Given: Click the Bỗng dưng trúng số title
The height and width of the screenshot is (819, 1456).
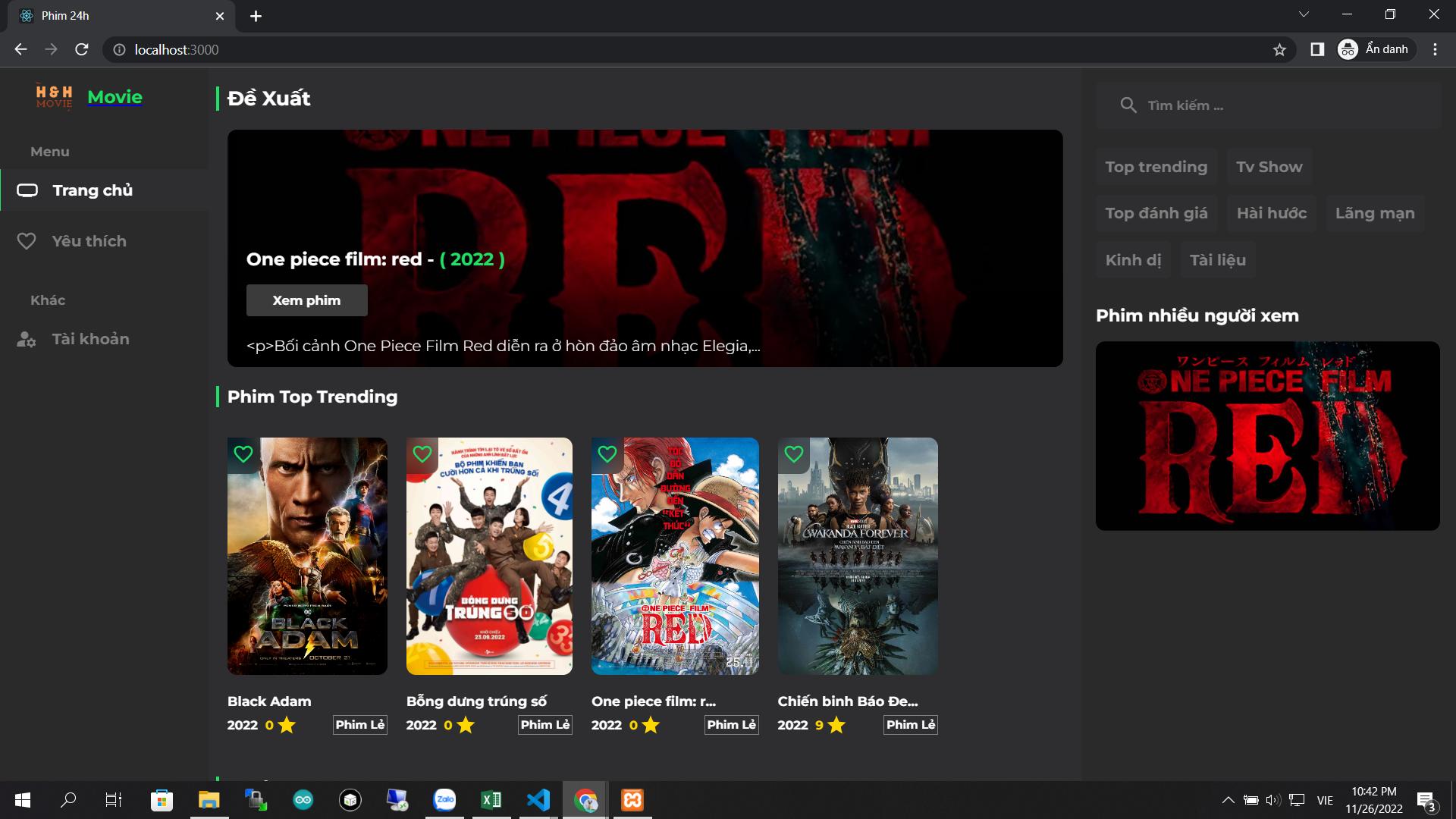Looking at the screenshot, I should [x=476, y=701].
